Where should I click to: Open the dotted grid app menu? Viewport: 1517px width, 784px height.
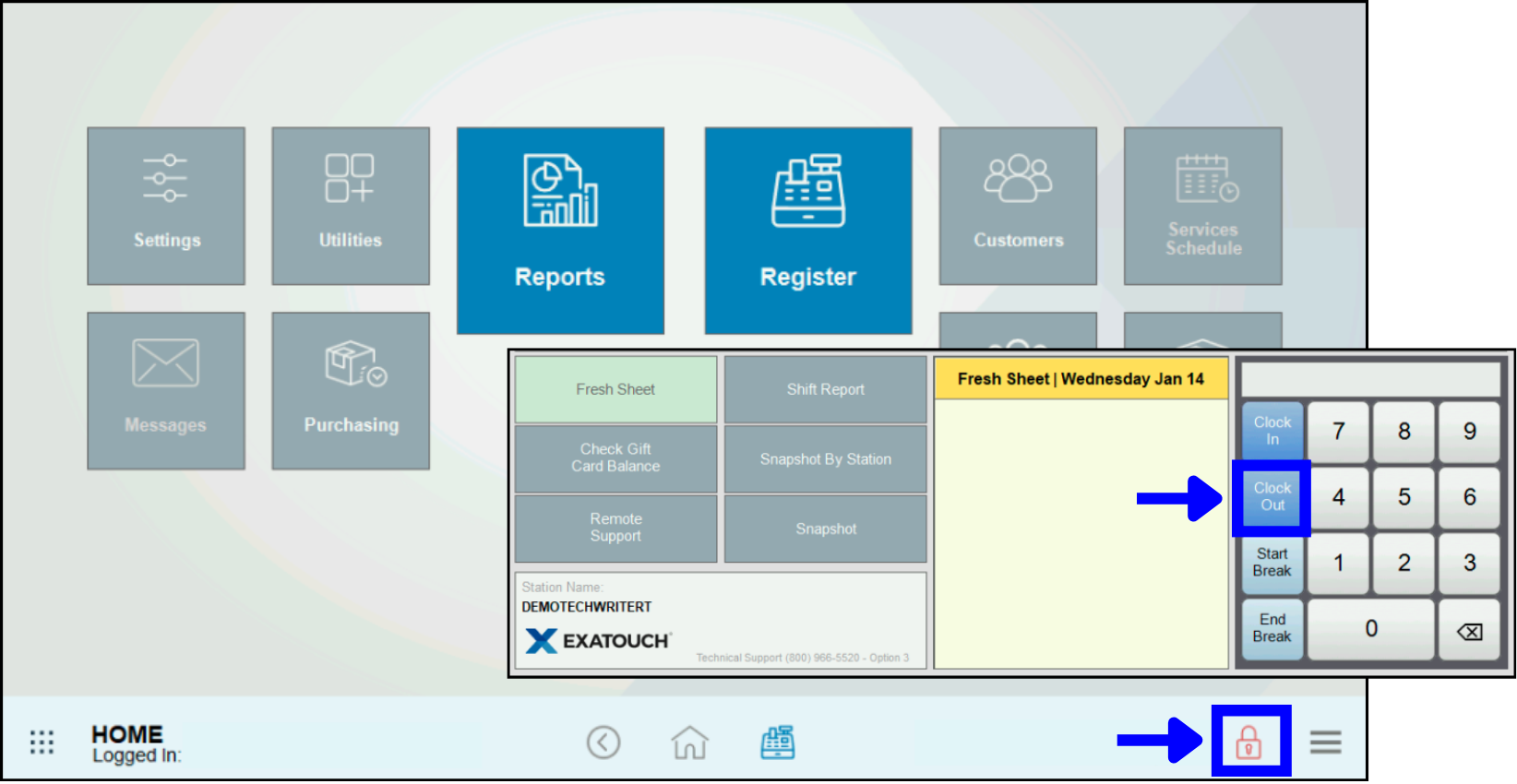click(x=42, y=742)
